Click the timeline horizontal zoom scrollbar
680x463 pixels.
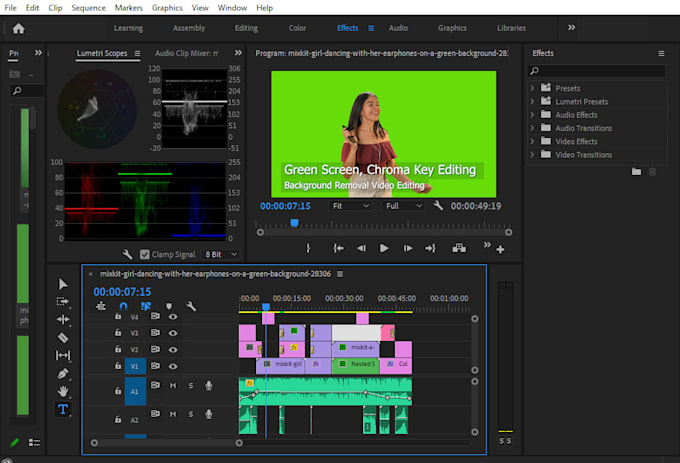(x=167, y=443)
